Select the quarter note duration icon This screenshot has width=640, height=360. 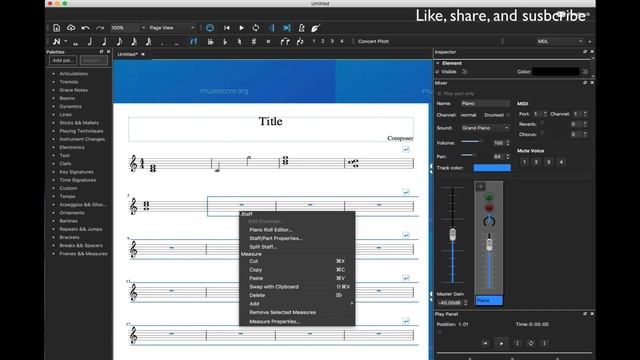point(104,41)
